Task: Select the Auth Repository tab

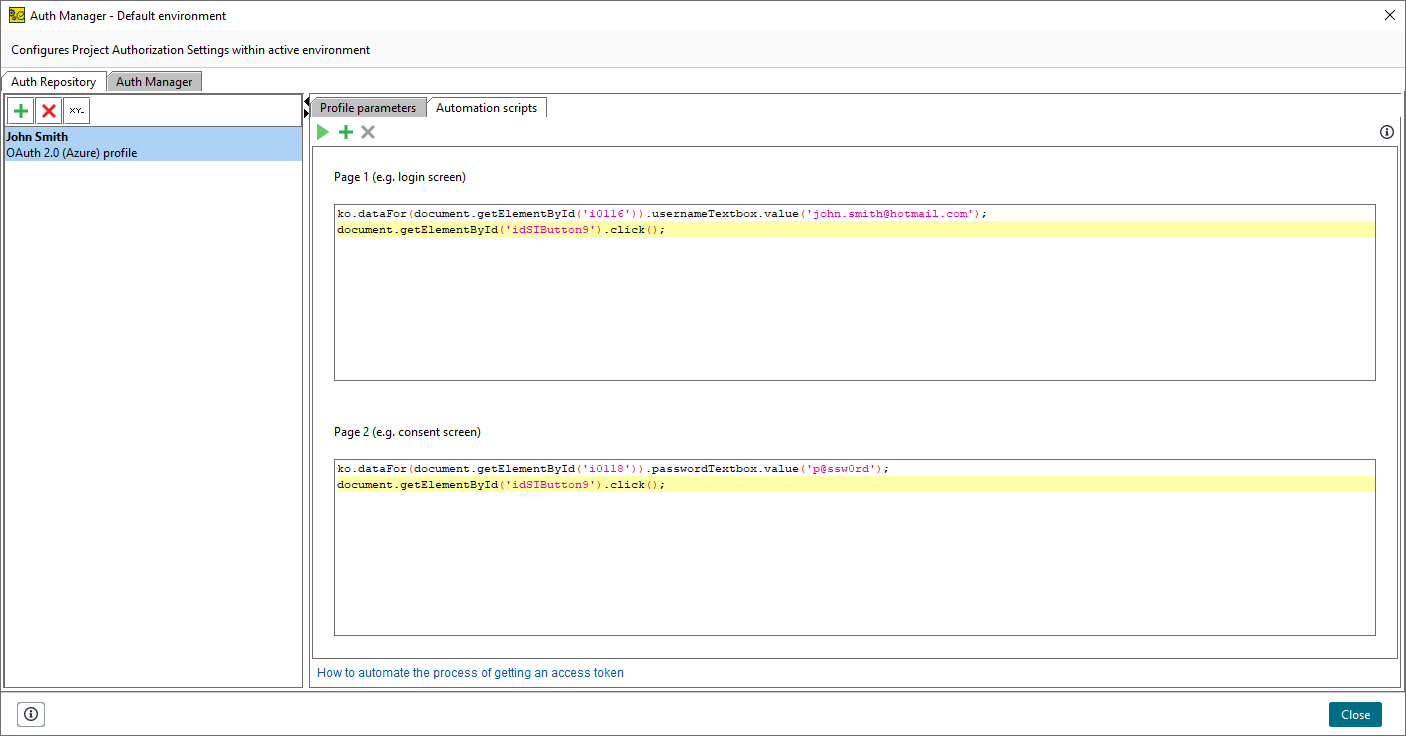Action: coord(54,81)
